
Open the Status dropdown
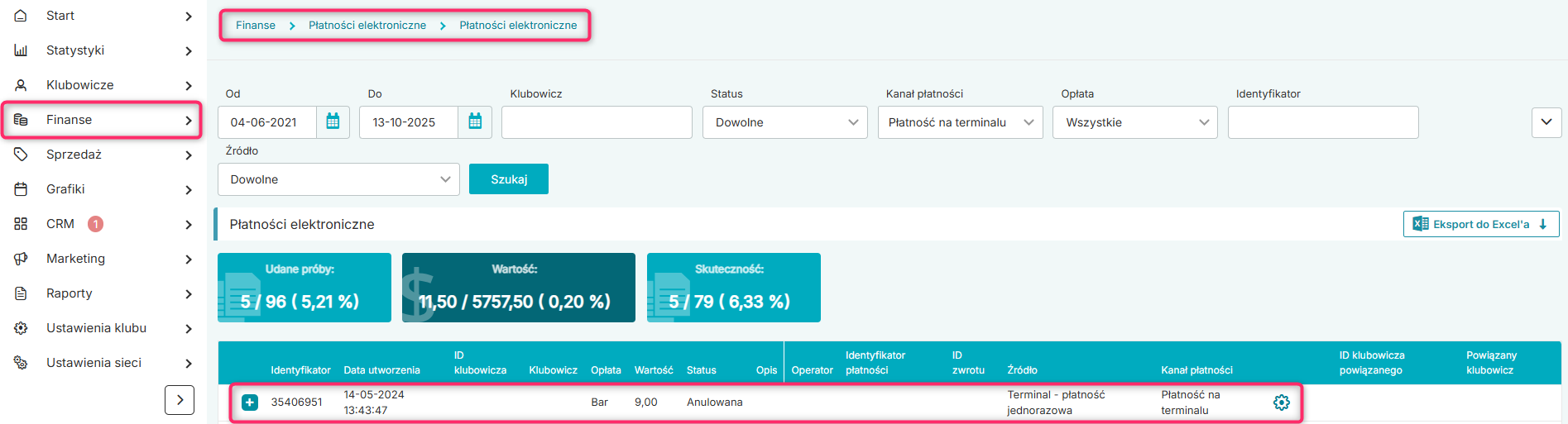(x=784, y=122)
